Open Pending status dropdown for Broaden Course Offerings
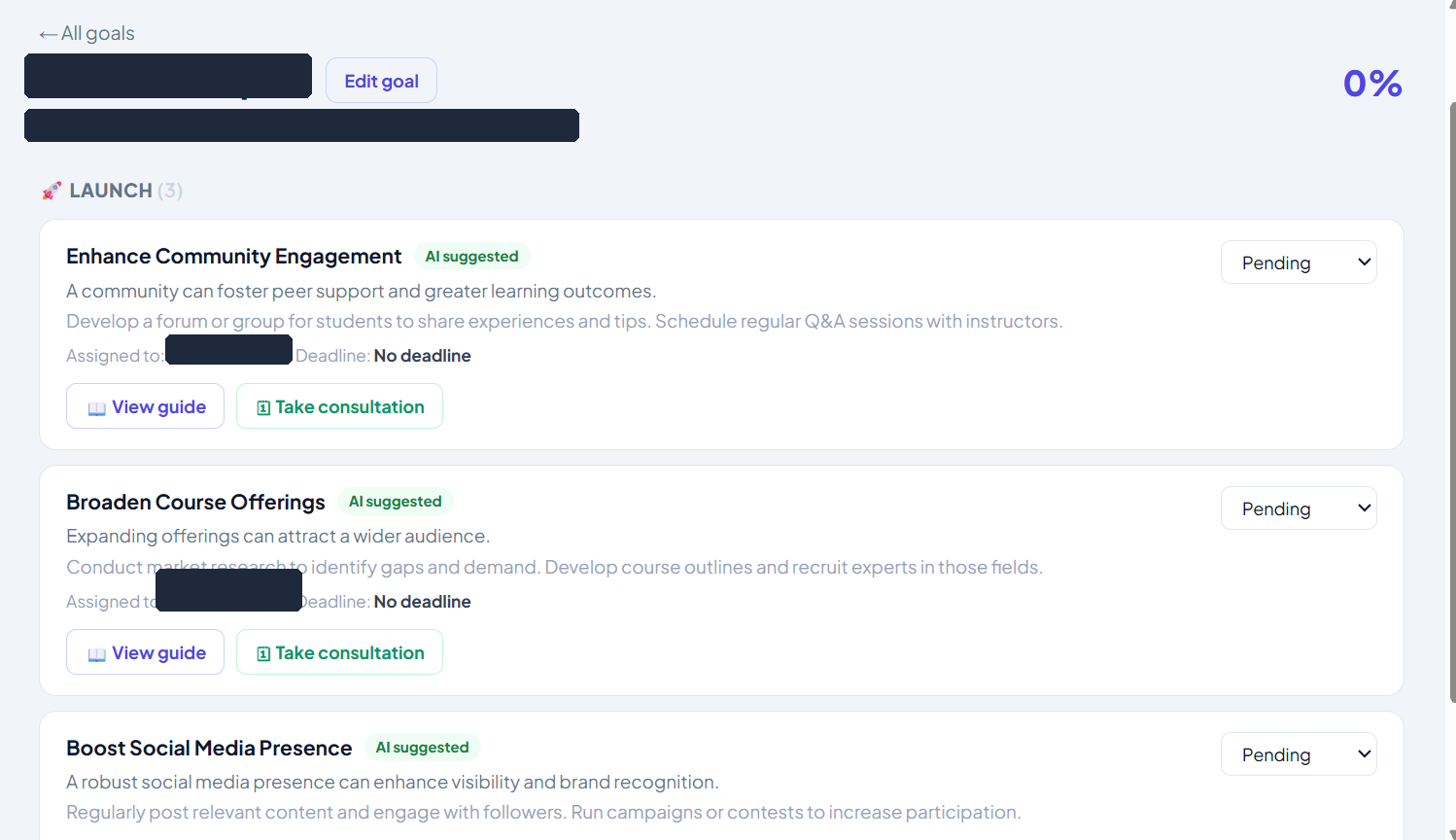Screen dimensions: 1456x840 coord(1299,508)
